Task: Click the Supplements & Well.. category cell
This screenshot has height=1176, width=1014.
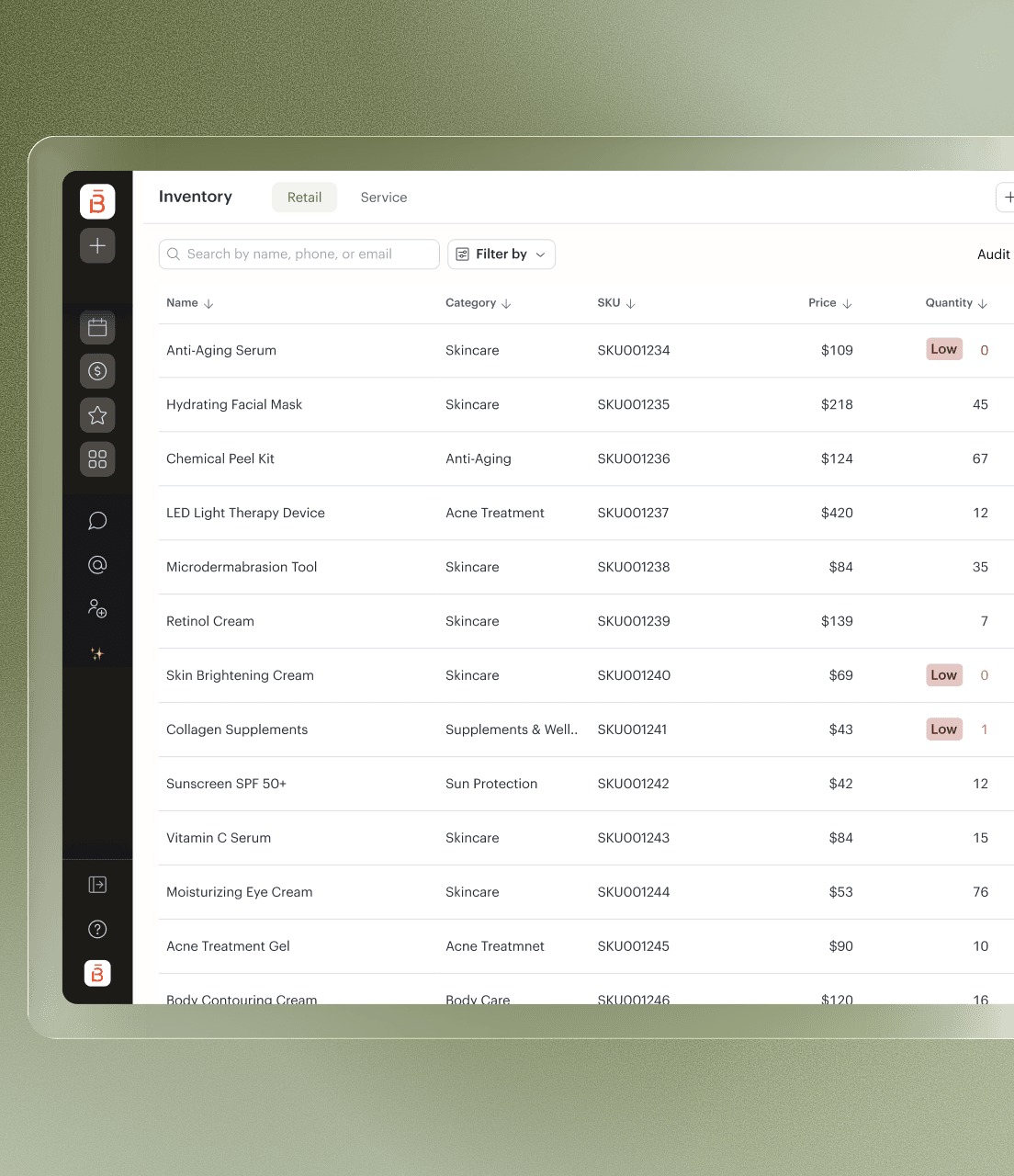Action: click(x=512, y=729)
